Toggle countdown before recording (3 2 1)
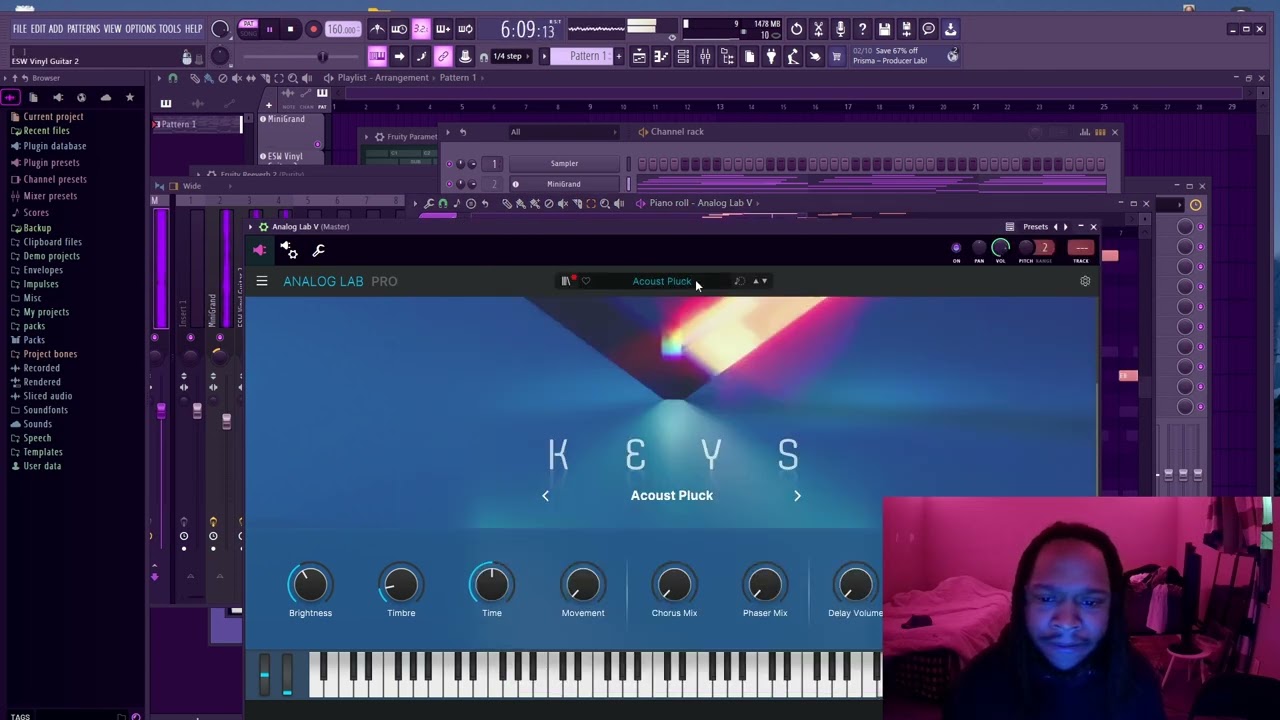 tap(421, 29)
